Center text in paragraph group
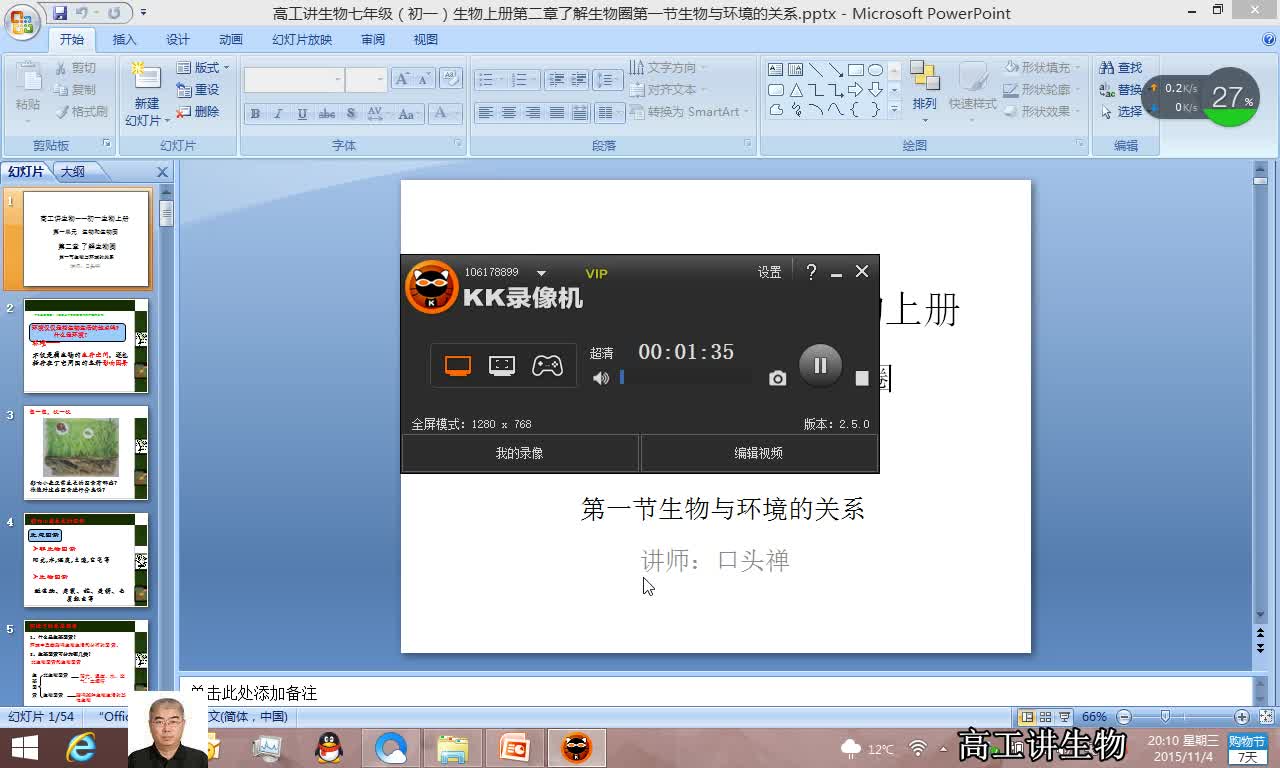The width and height of the screenshot is (1280, 768). click(x=509, y=113)
